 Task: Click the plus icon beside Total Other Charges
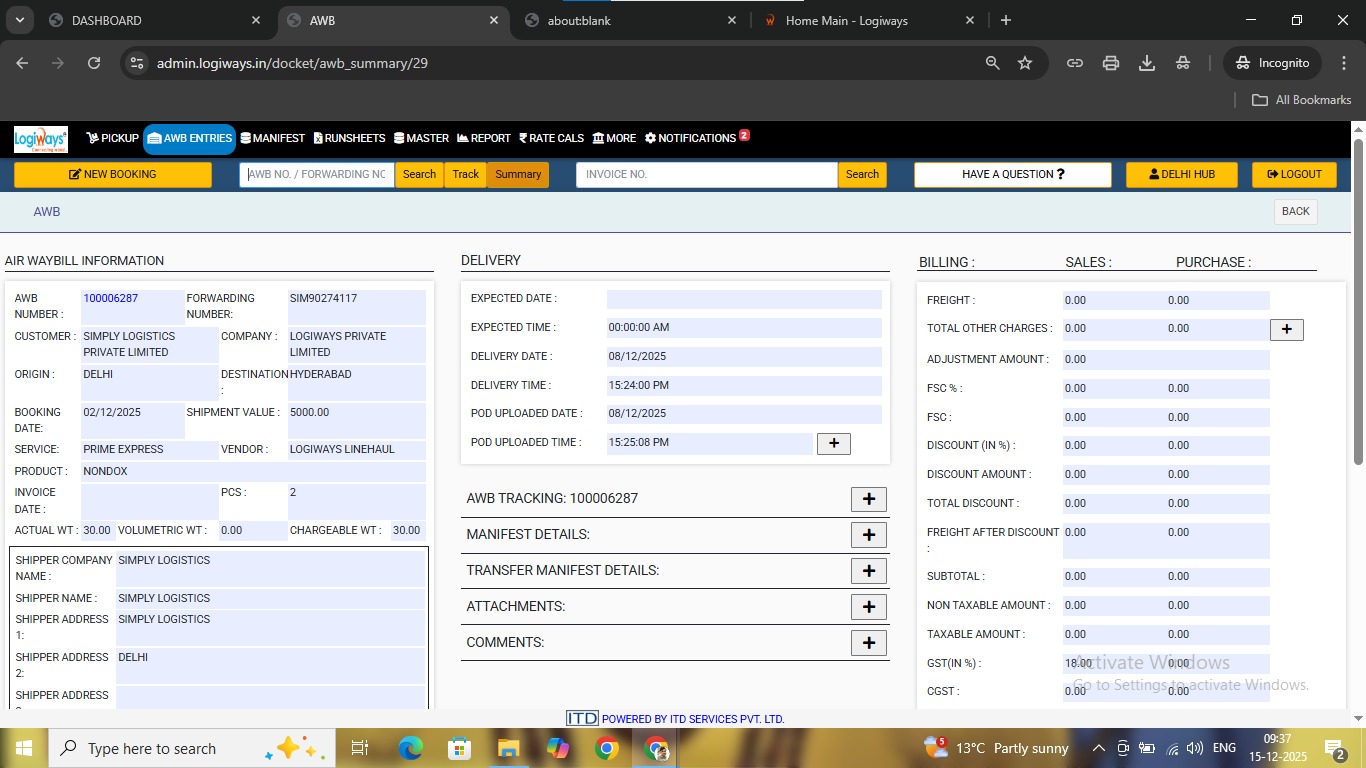tap(1286, 329)
